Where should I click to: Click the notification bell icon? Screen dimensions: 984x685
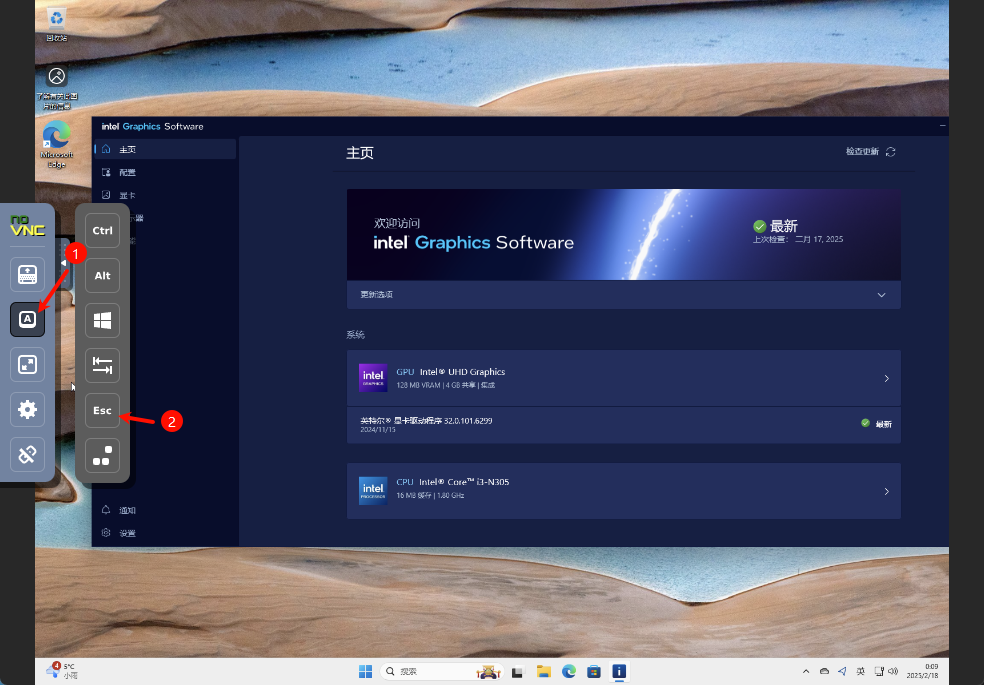click(x=106, y=509)
